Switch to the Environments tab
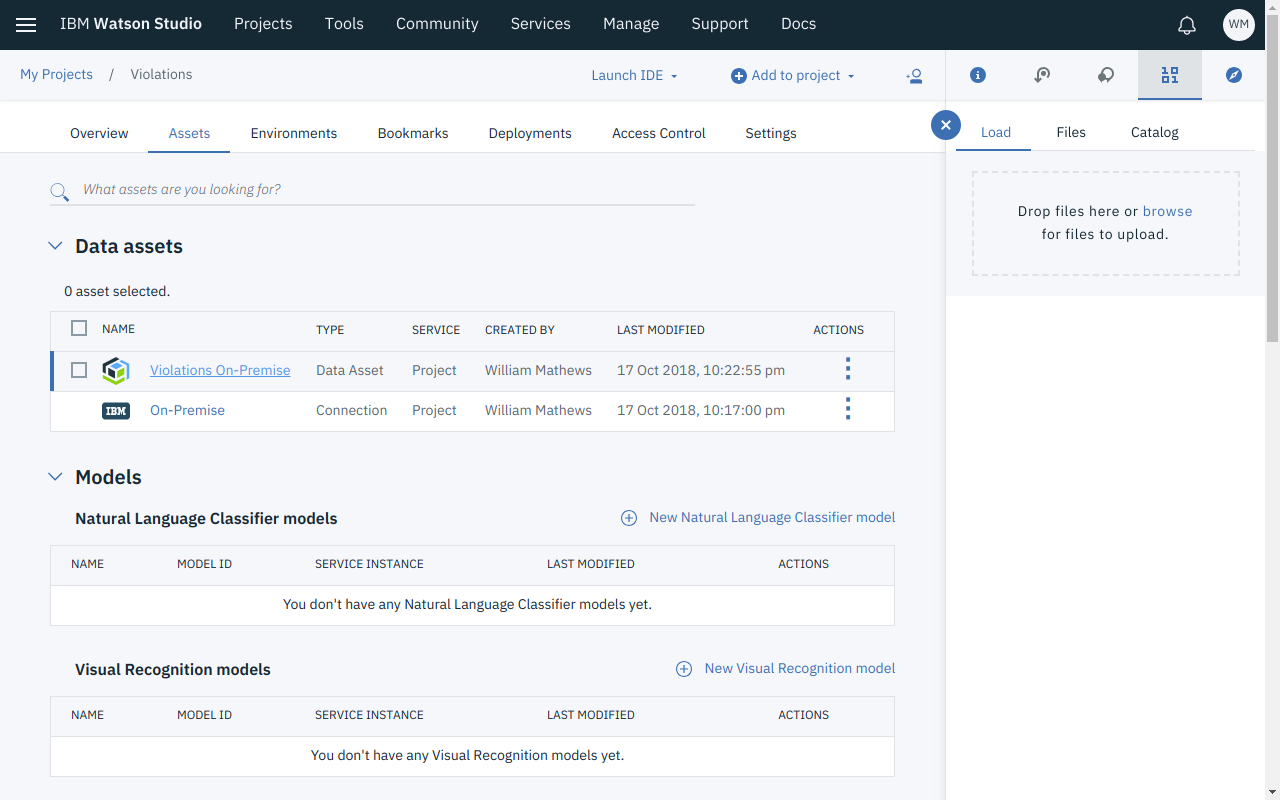Screen dimensions: 1280x800 pyautogui.click(x=294, y=133)
